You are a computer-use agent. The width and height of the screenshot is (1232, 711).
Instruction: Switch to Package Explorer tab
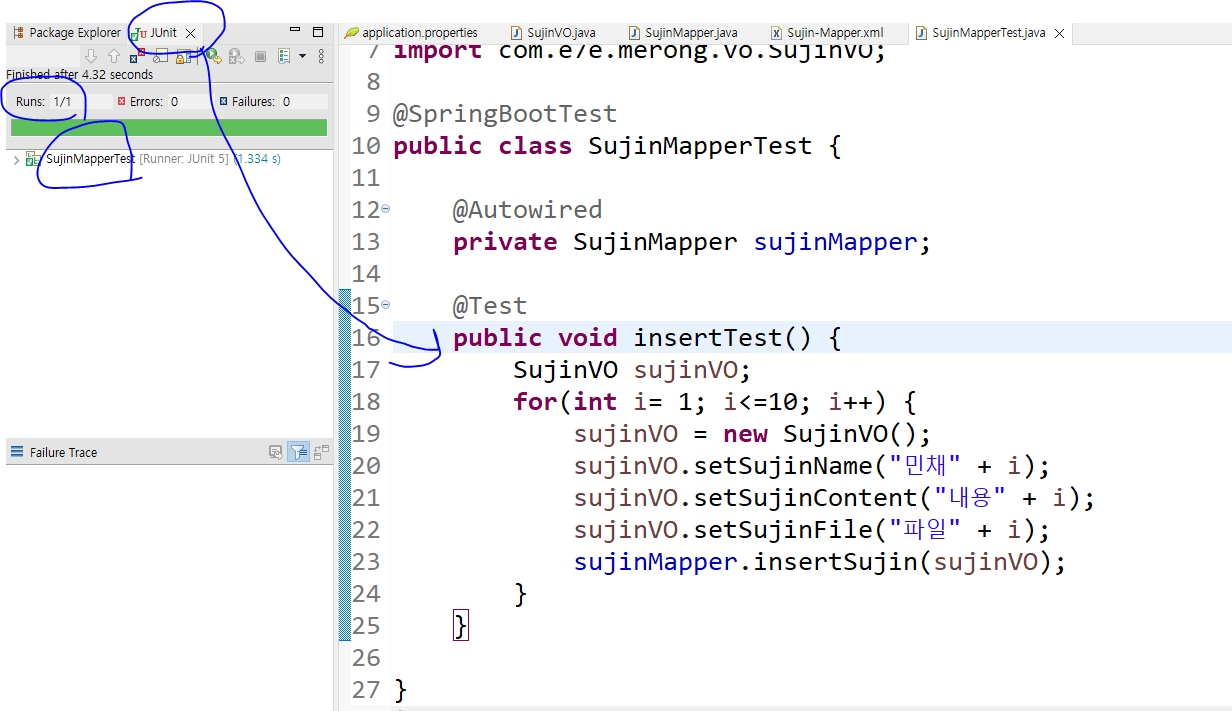[66, 33]
